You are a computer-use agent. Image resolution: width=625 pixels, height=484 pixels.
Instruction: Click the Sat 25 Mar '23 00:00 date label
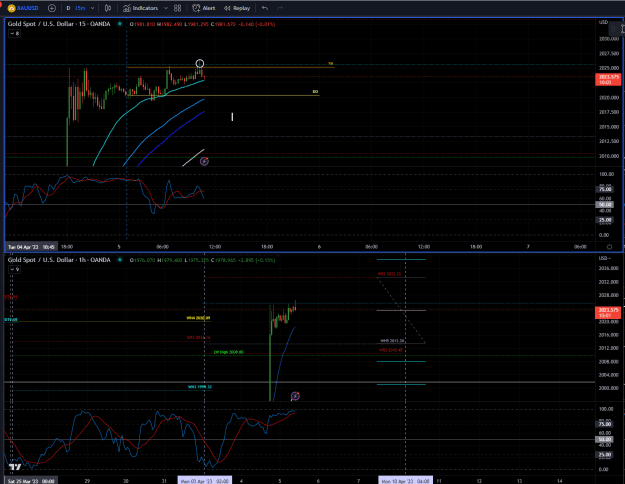tap(31, 481)
